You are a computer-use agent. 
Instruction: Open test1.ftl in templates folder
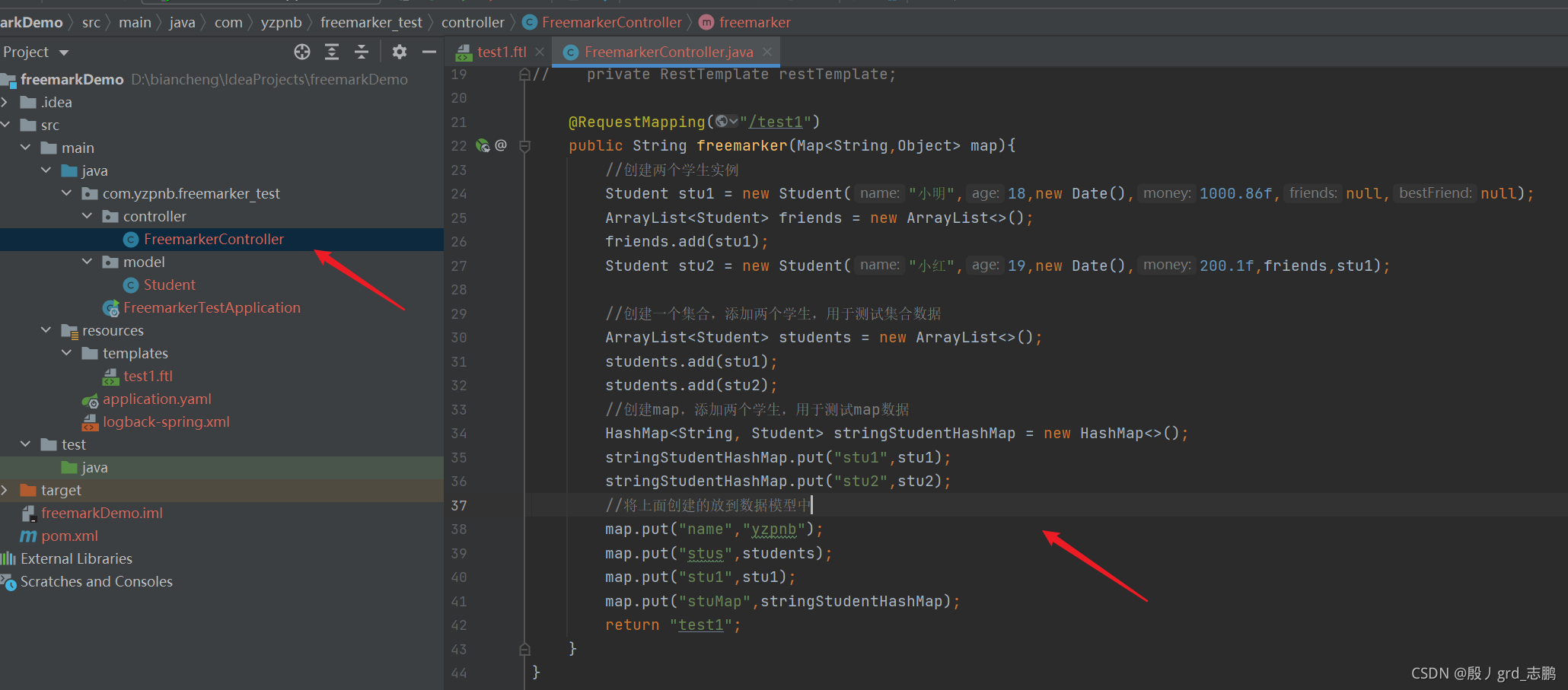pos(148,376)
